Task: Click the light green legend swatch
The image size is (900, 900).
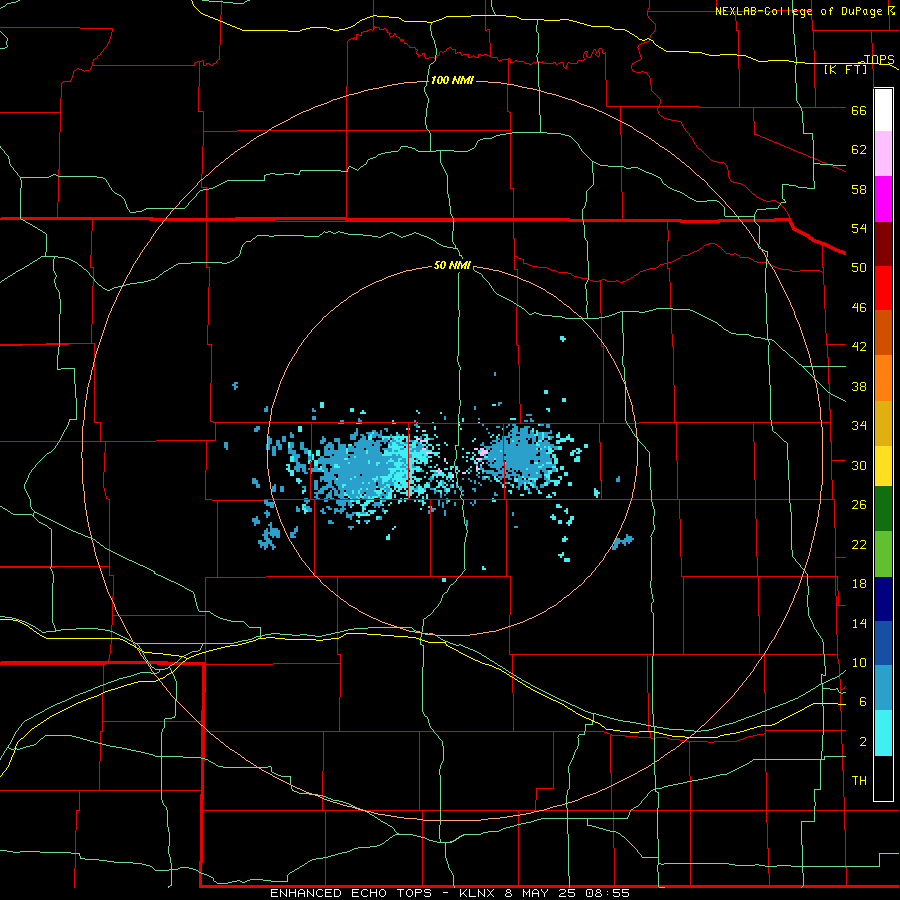Action: tap(883, 554)
